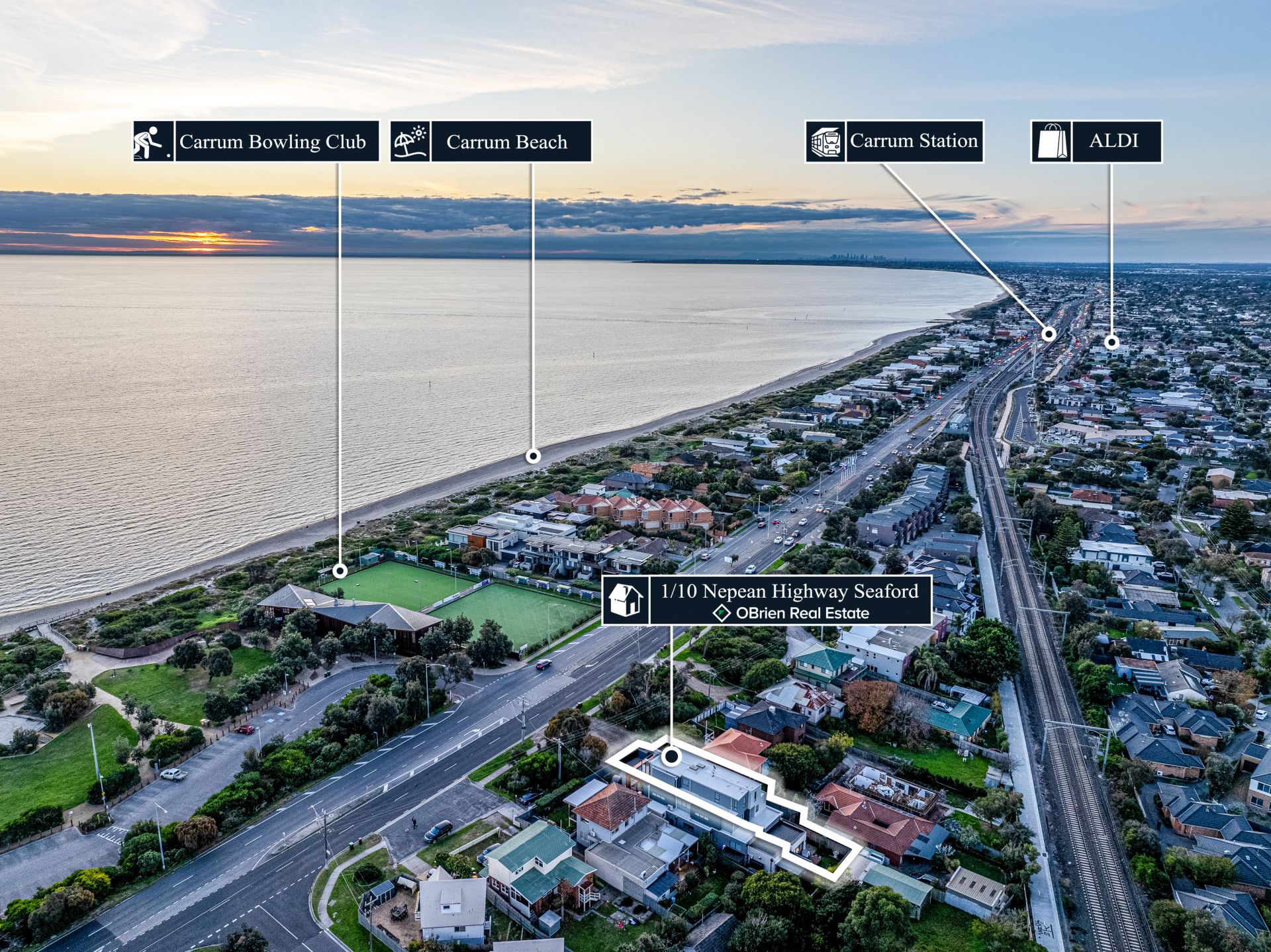Open the Carrum Station label
The image size is (1271, 952).
pyautogui.click(x=914, y=142)
